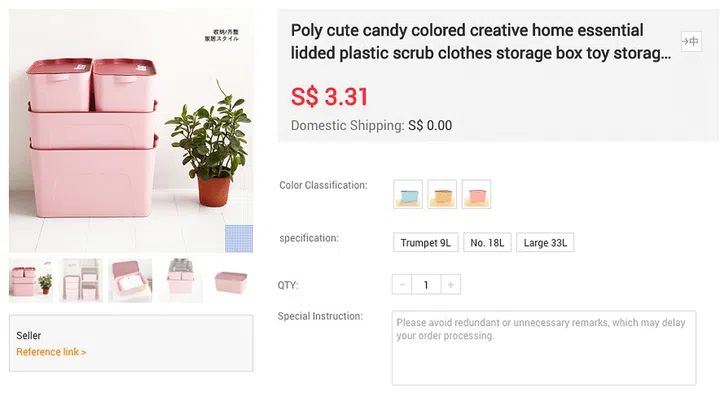View fifth thumbnail of single pink box
Viewport: 720px width, 400px height.
click(231, 281)
